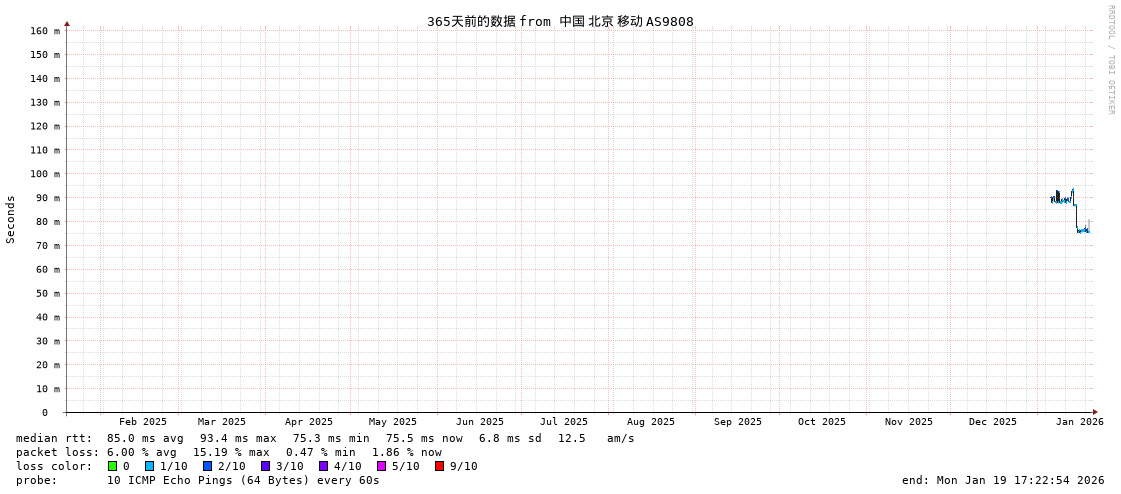
Task: Click the 160 m y-axis label
Action: coord(45,31)
